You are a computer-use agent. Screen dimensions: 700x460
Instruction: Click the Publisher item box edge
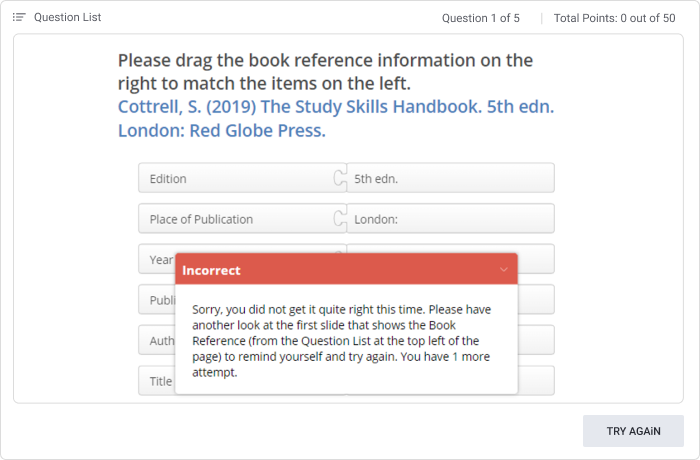click(157, 299)
